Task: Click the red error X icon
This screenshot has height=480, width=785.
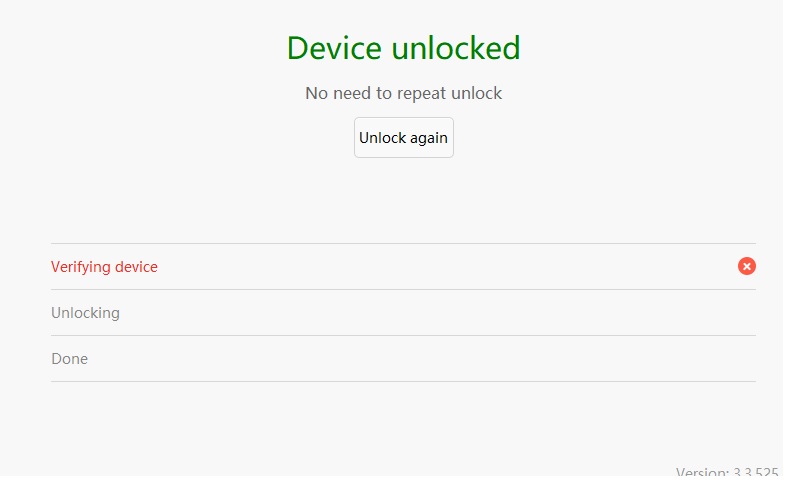Action: coord(747,266)
